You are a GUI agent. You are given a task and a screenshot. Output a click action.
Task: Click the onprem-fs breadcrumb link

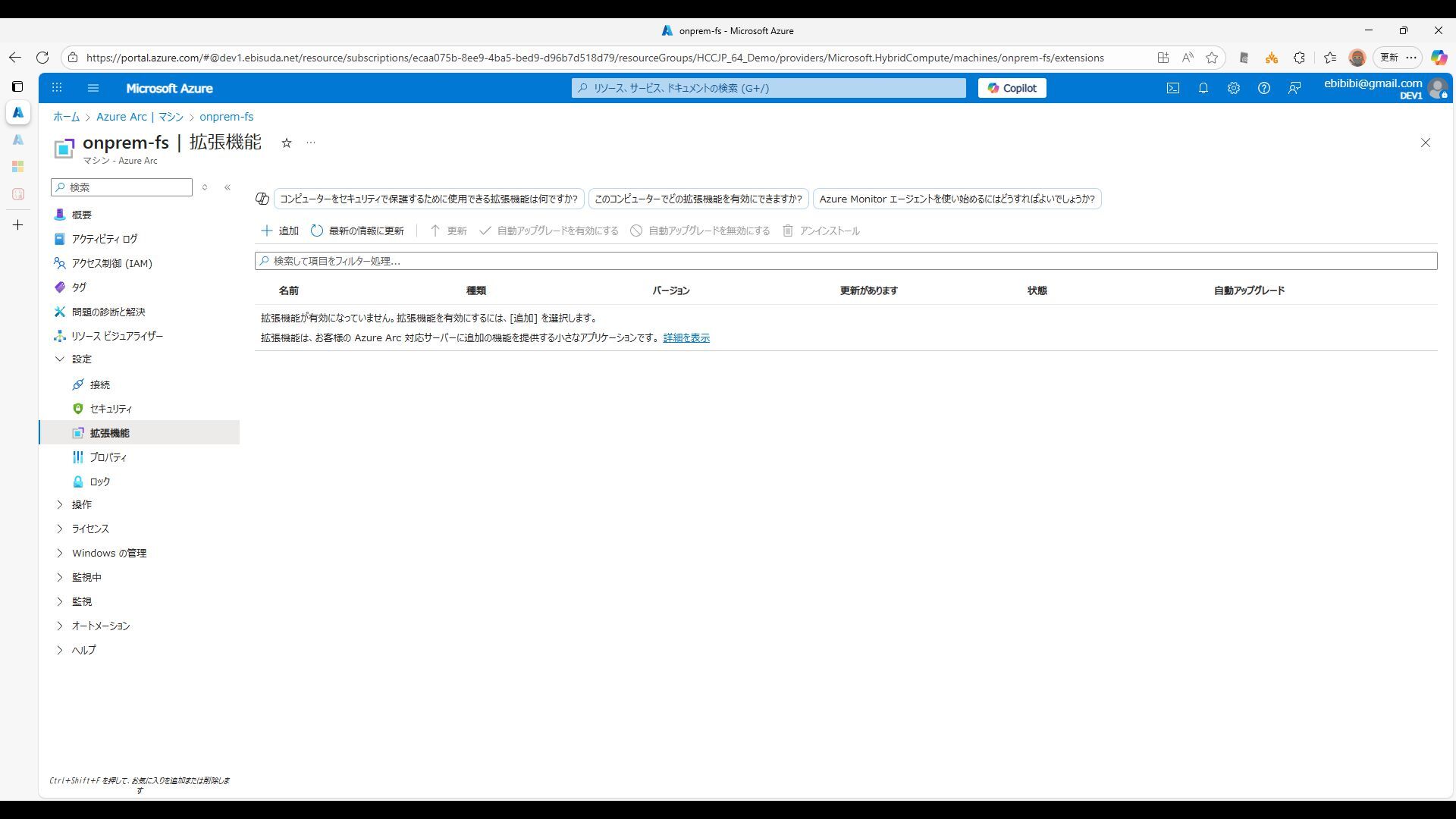(227, 117)
